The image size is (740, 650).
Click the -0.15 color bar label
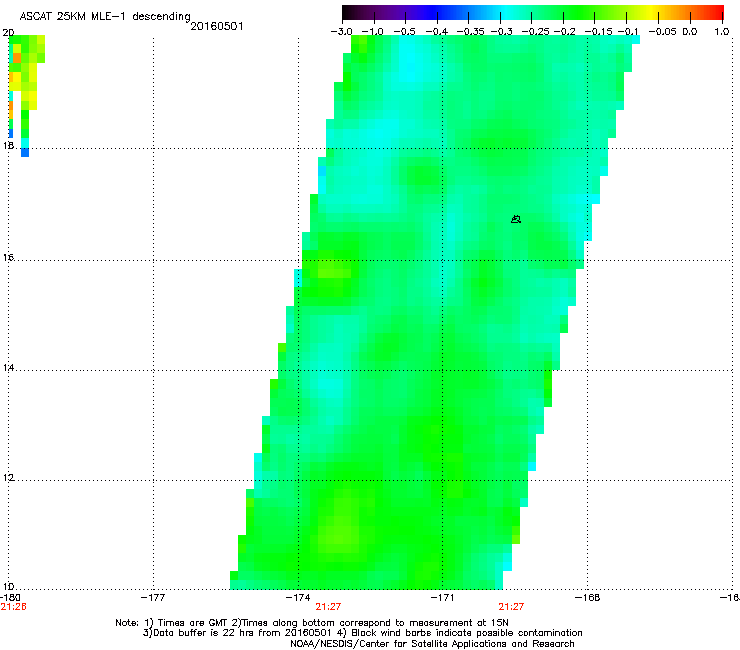point(598,32)
